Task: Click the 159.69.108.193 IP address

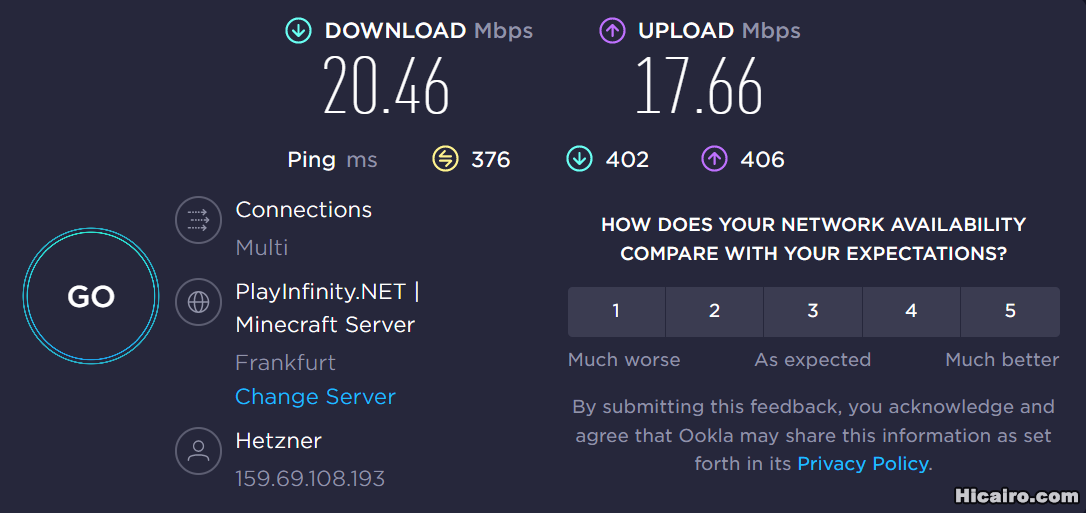Action: (x=310, y=479)
